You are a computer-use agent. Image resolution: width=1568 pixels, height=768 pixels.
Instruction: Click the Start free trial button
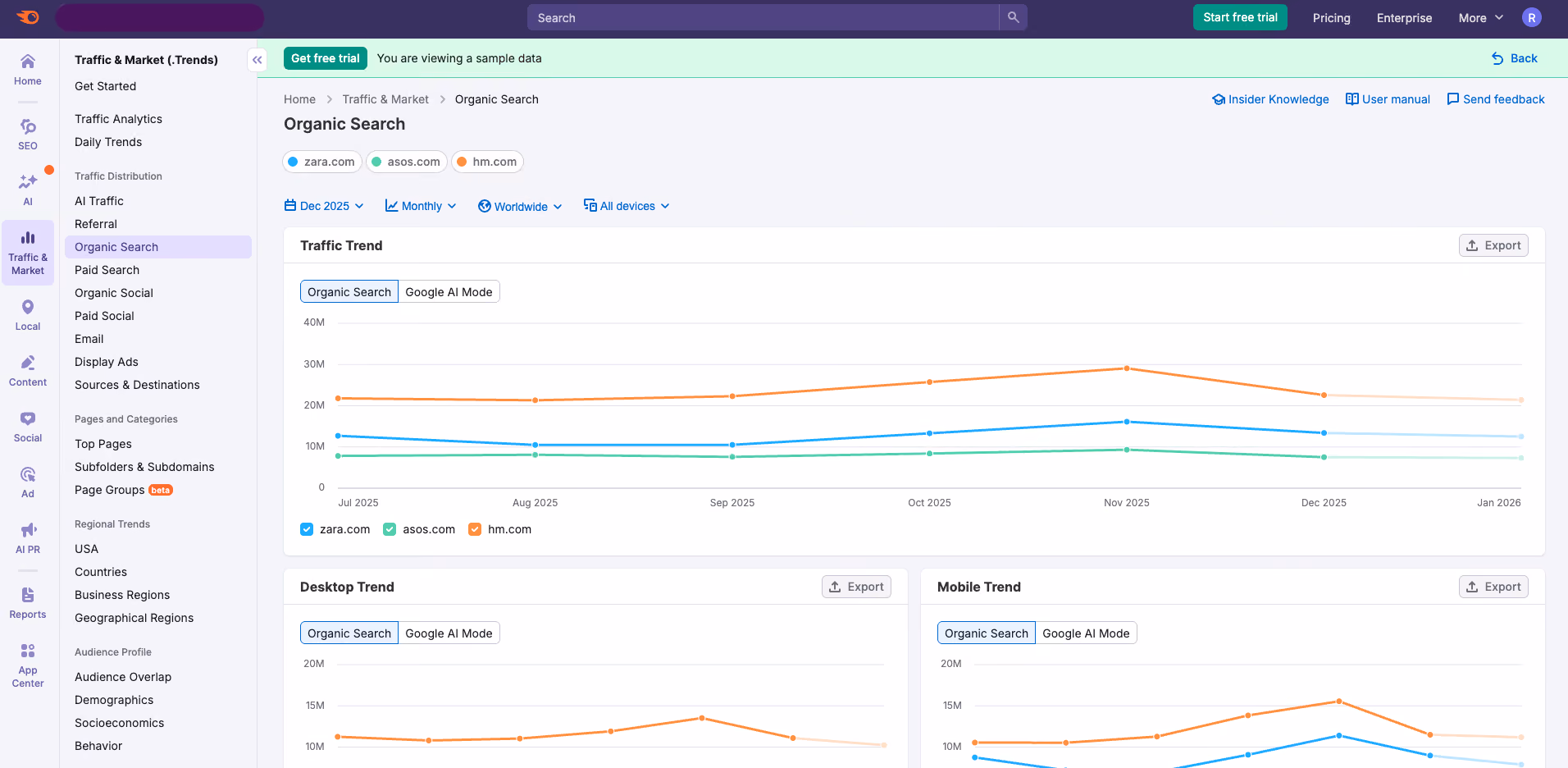1240,17
